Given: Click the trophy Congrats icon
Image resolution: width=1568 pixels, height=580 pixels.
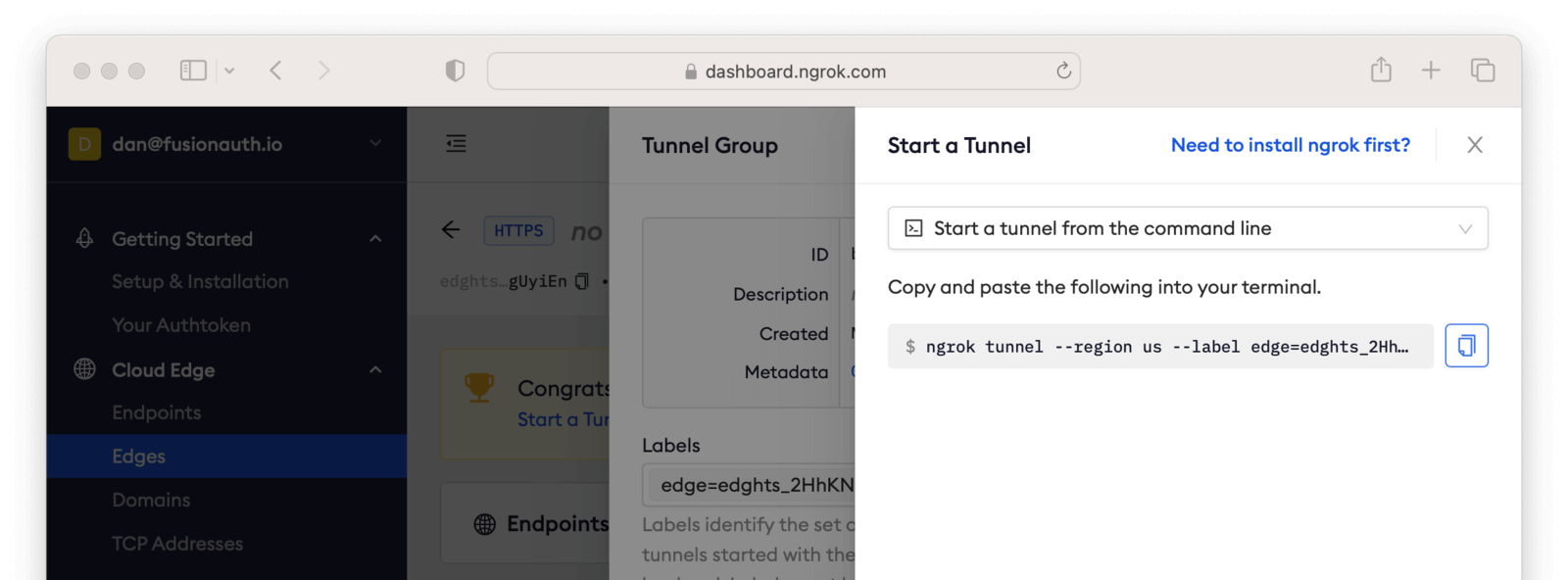Looking at the screenshot, I should tap(479, 388).
